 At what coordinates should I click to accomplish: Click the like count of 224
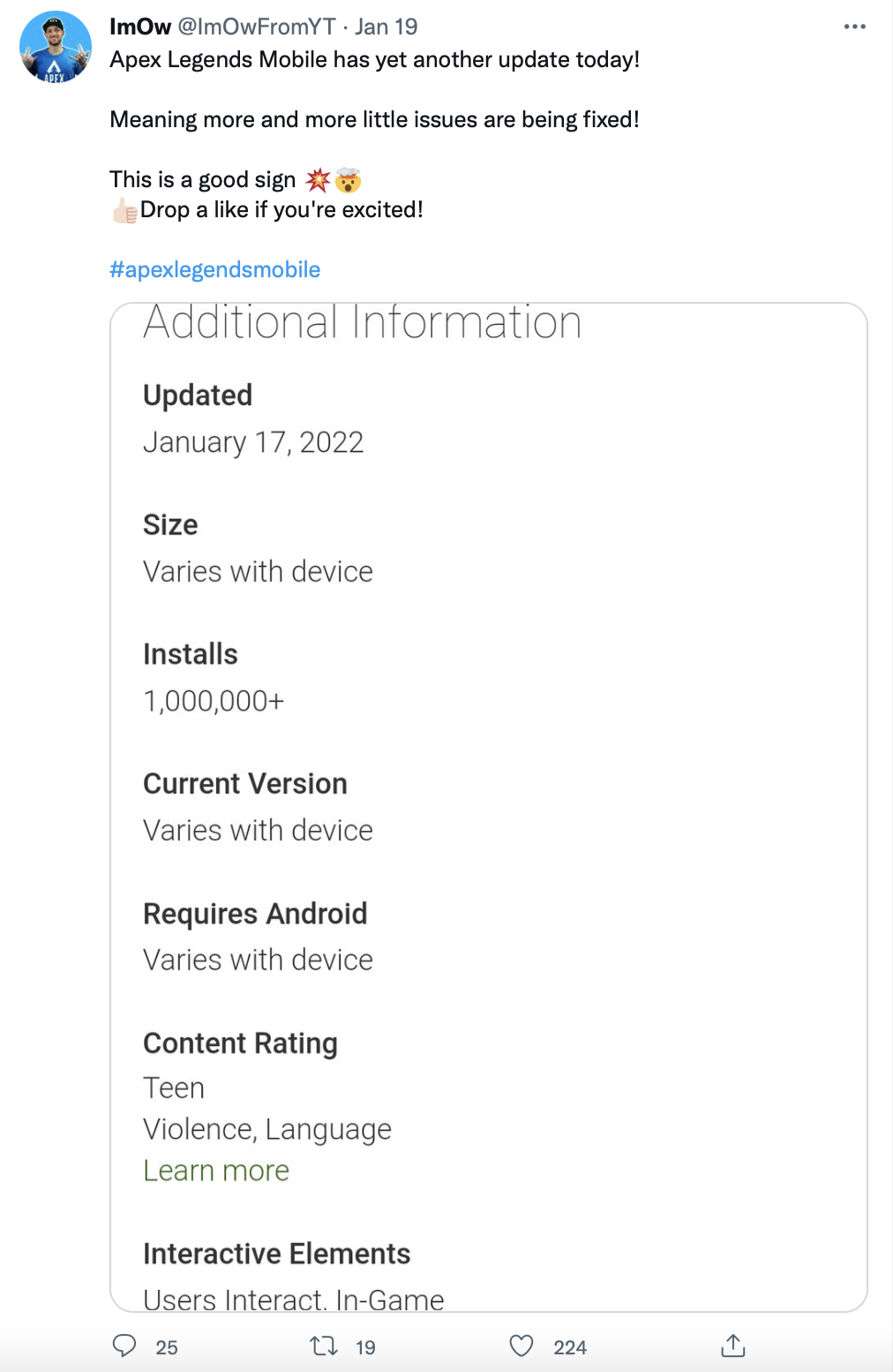click(570, 1347)
